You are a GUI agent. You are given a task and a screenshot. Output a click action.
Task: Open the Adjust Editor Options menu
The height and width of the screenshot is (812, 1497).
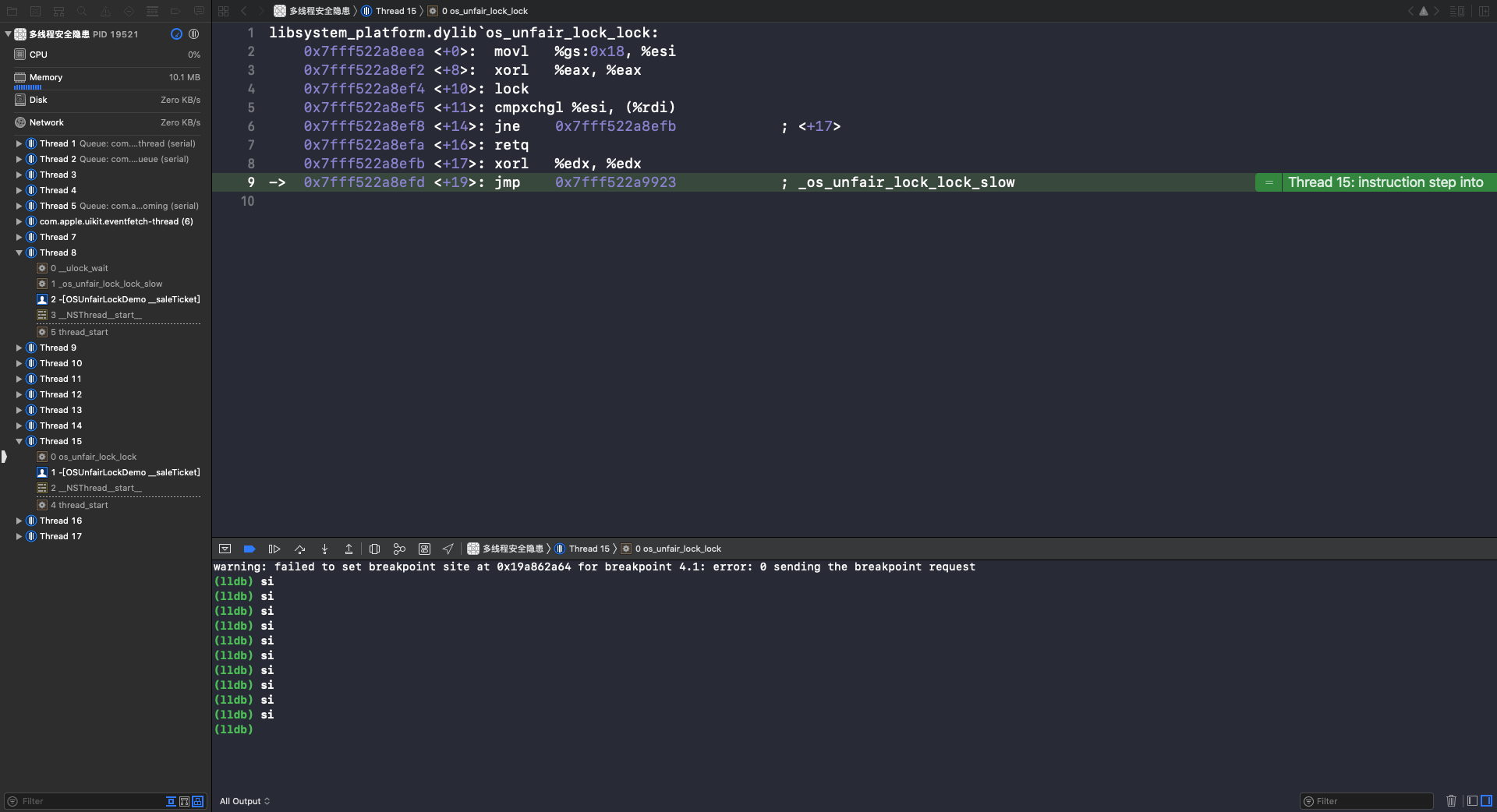(x=1456, y=11)
